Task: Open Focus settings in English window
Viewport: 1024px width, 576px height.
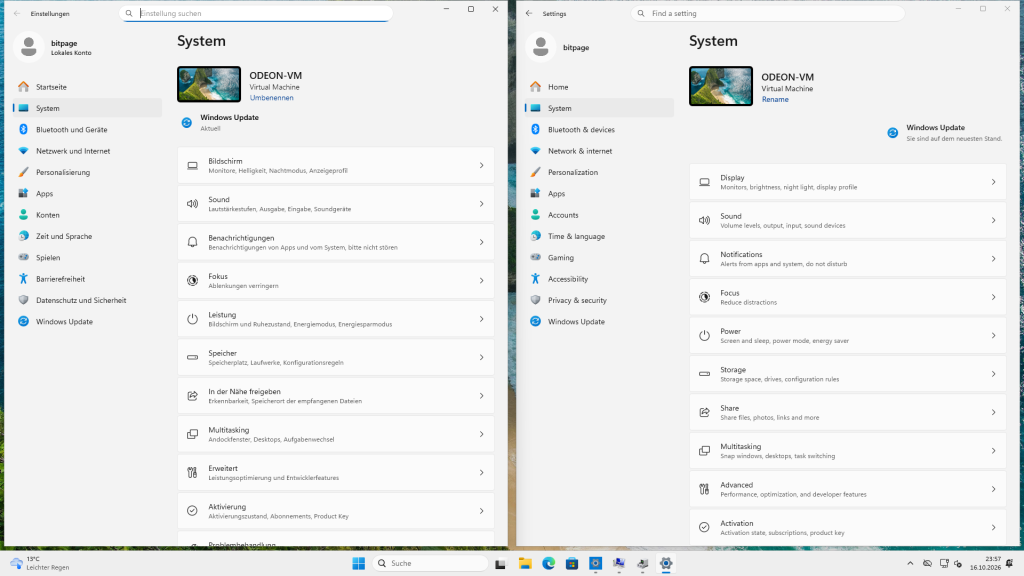Action: [x=848, y=297]
